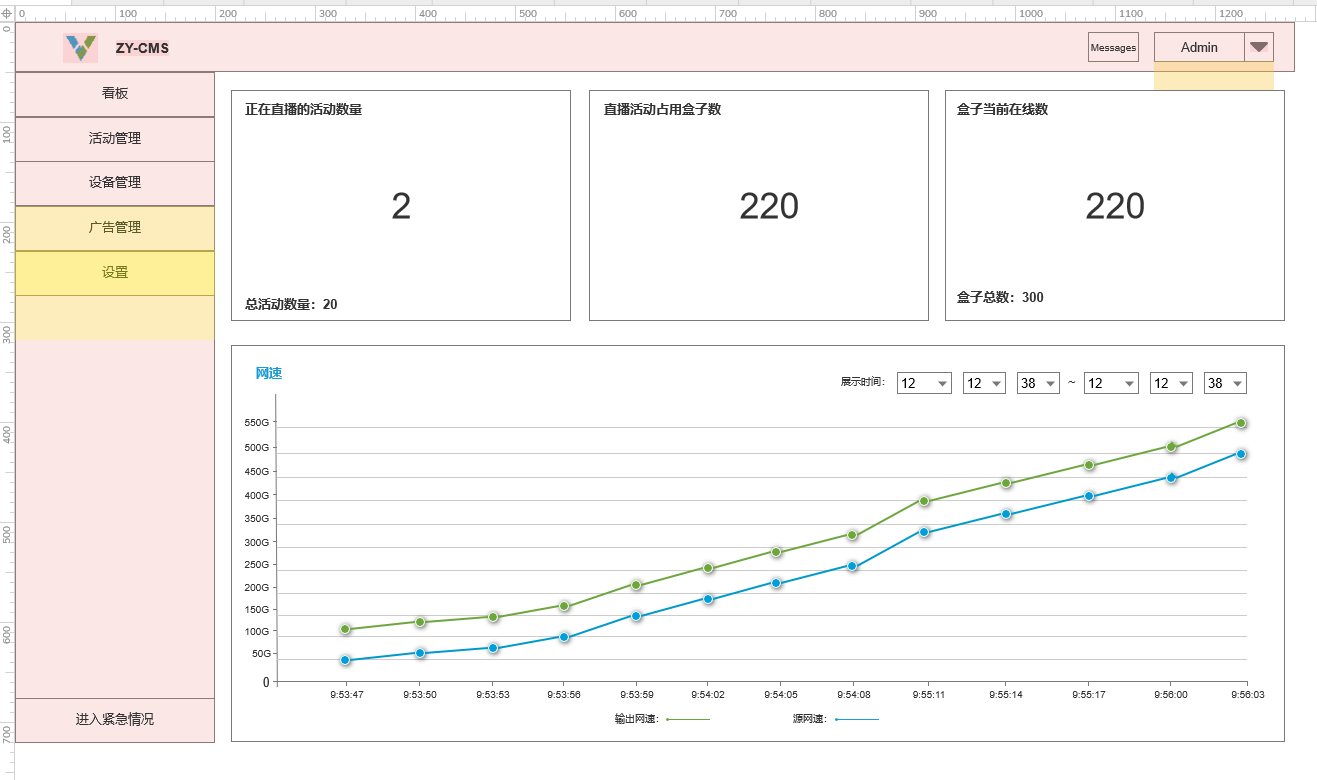Open the 看板 sidebar item
Viewport: 1317px width, 780px height.
[115, 94]
